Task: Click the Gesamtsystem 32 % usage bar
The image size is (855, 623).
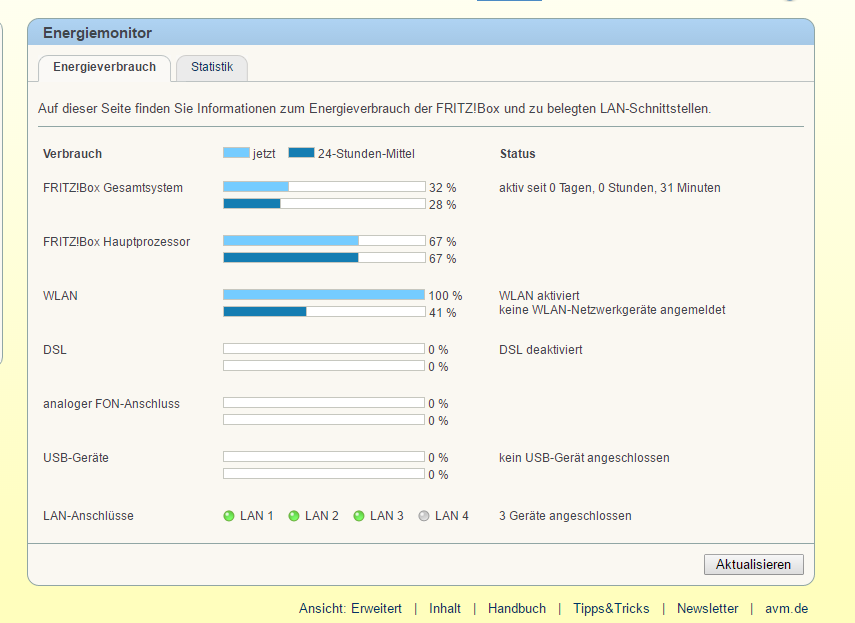Action: pos(324,187)
